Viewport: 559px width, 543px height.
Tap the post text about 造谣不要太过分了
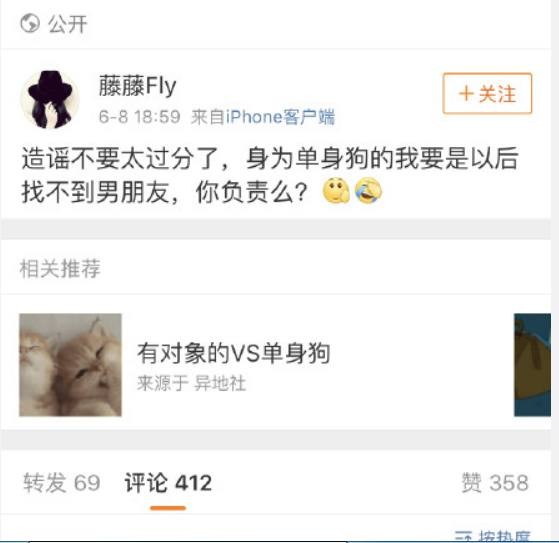click(x=270, y=175)
